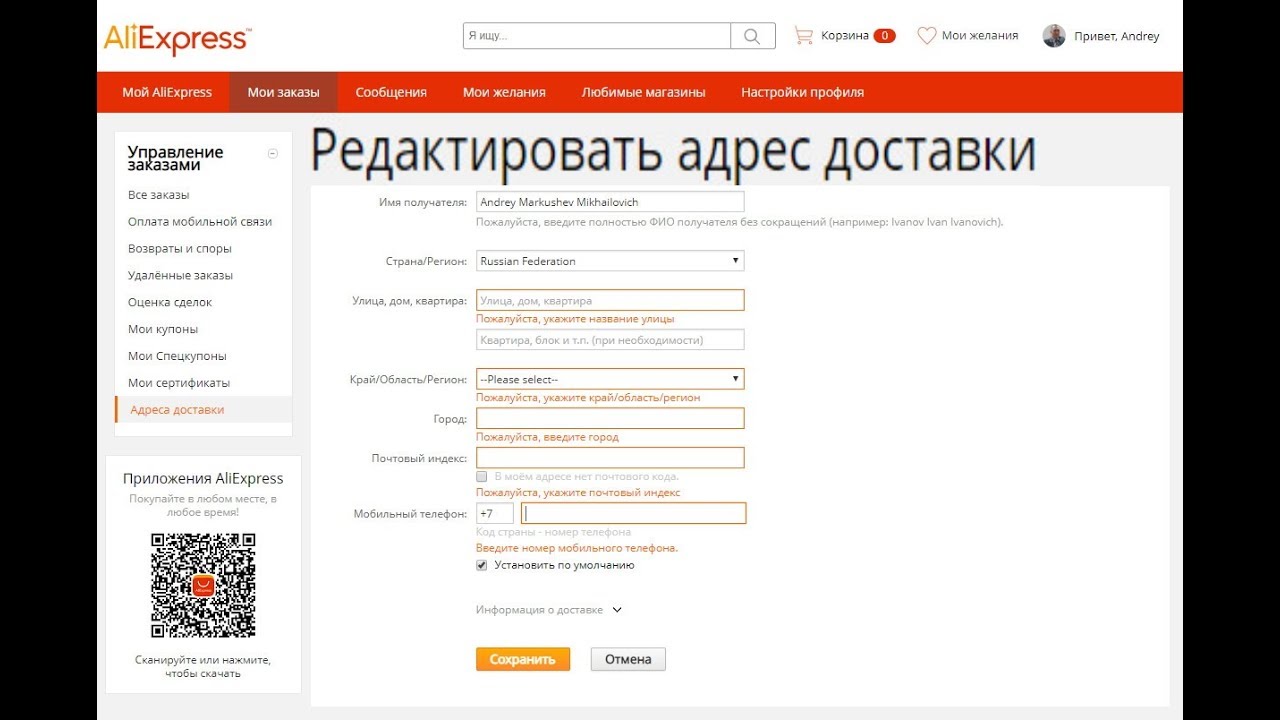Click the Квартира, блок field
1280x720 pixels.
pos(610,340)
